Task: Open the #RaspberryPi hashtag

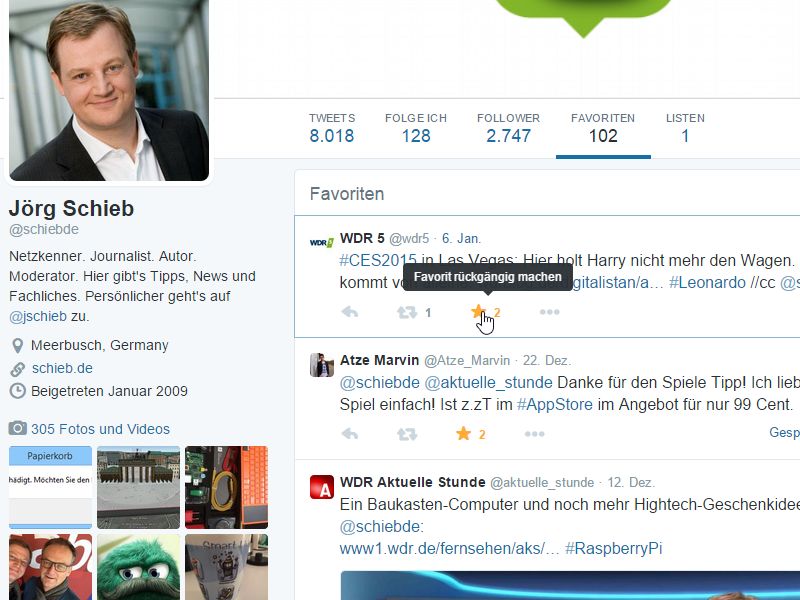Action: pyautogui.click(x=614, y=549)
